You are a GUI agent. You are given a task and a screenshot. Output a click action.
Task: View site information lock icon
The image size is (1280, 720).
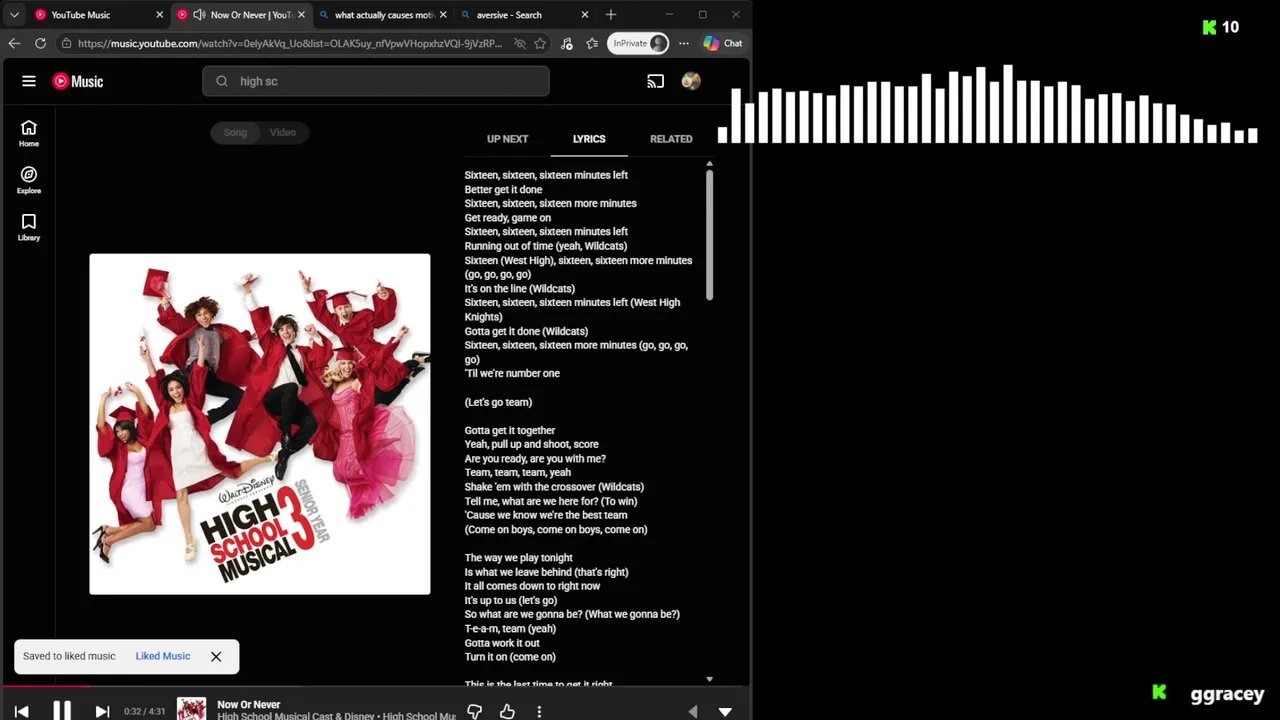(x=66, y=43)
